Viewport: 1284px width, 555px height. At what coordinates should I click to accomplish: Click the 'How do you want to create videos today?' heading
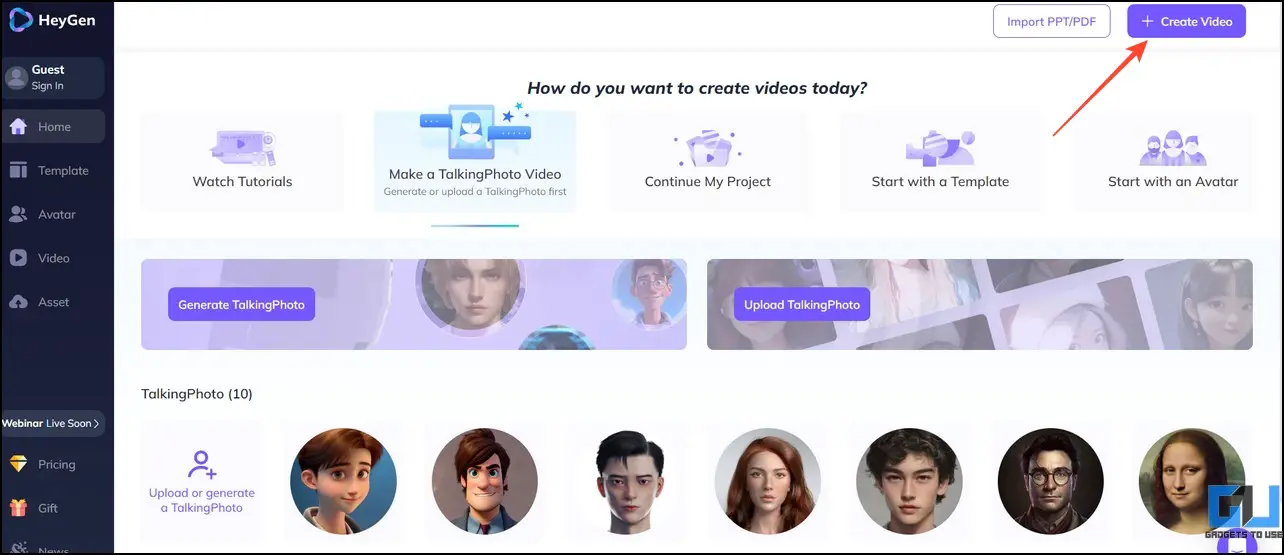[x=697, y=88]
